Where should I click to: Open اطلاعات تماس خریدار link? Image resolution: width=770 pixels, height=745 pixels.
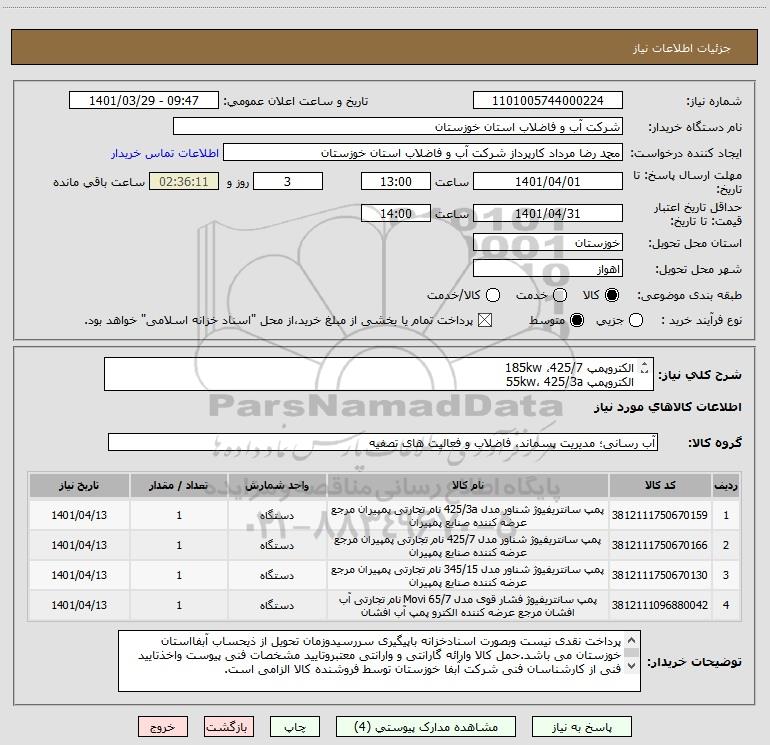(x=165, y=153)
